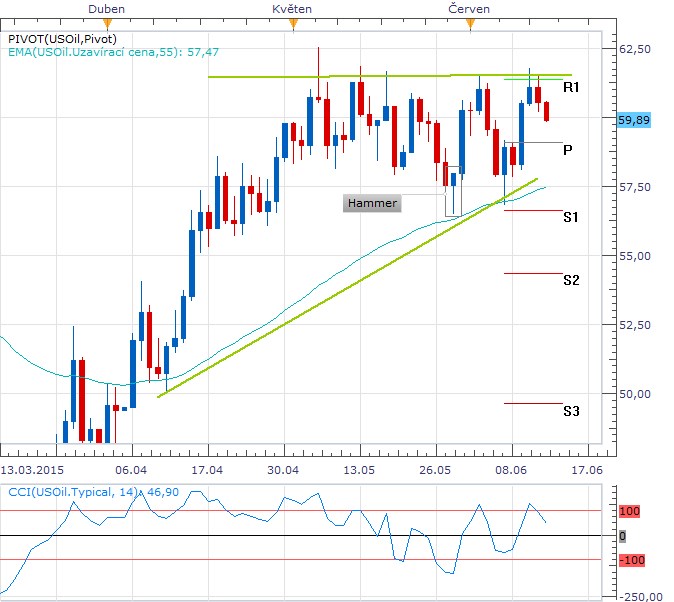Click the S3 support level label
This screenshot has height=602, width=674.
click(x=571, y=411)
